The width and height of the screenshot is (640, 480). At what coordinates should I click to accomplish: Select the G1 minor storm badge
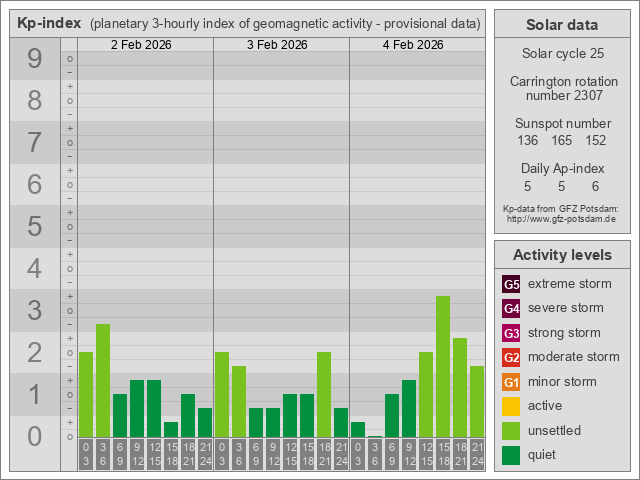tap(511, 382)
